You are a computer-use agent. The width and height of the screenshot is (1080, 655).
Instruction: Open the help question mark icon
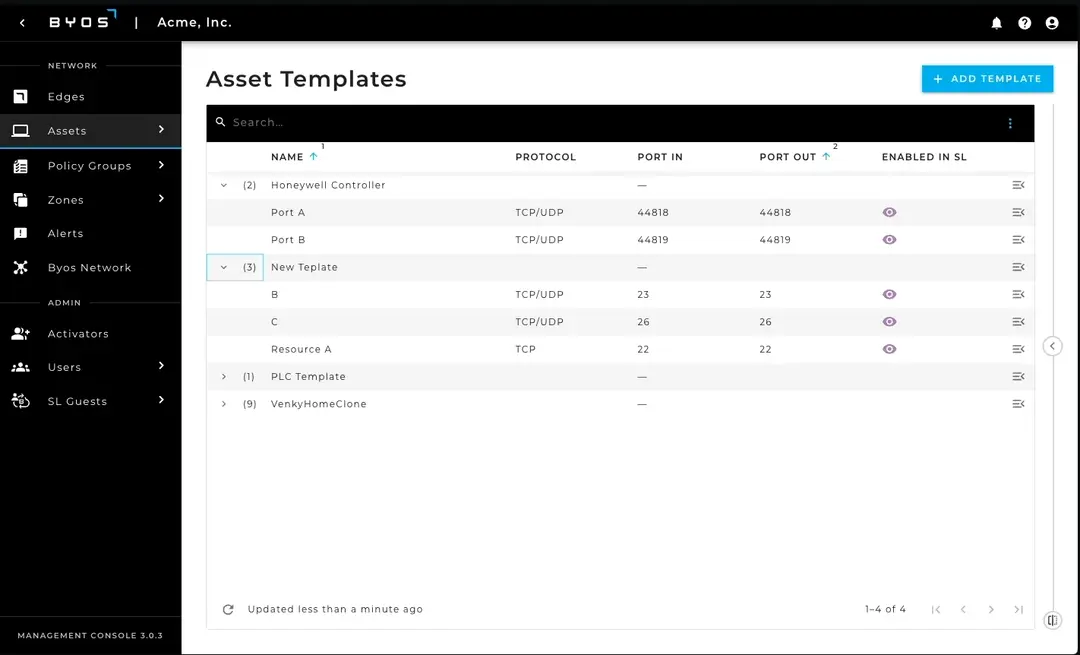pyautogui.click(x=1025, y=23)
